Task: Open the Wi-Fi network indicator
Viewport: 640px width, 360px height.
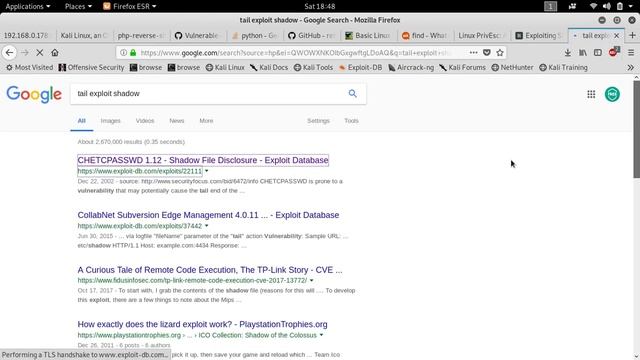Action: coord(593,6)
